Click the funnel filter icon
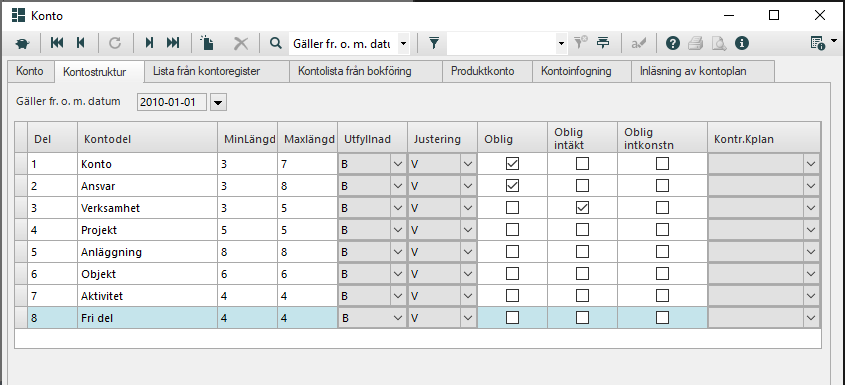This screenshot has height=385, width=845. tap(434, 44)
